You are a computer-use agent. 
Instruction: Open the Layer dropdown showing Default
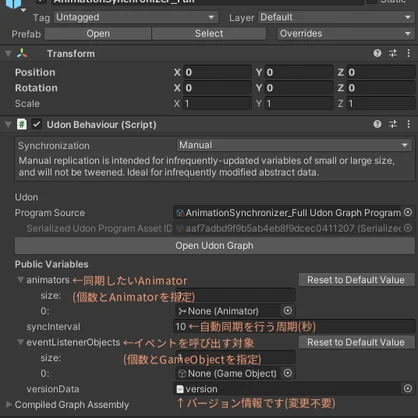[336, 17]
